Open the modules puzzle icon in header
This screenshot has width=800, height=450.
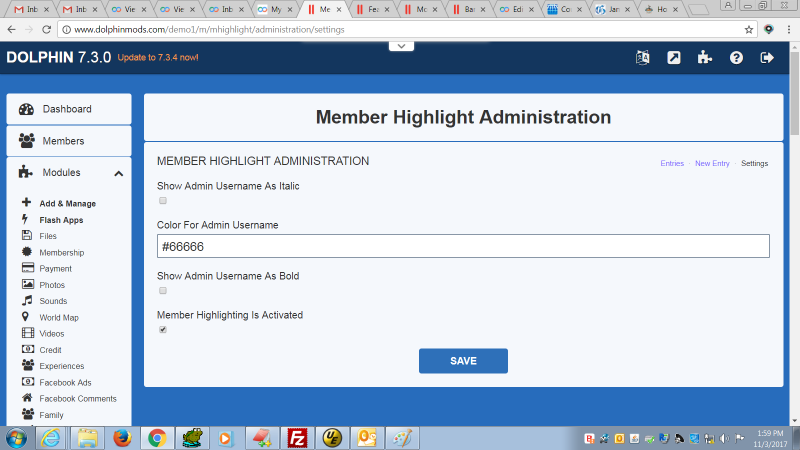705,58
